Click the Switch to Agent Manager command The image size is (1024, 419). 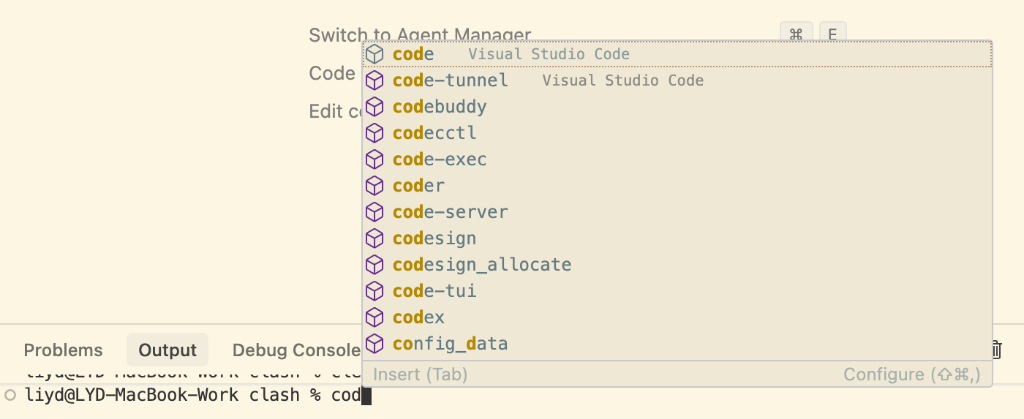[x=419, y=34]
